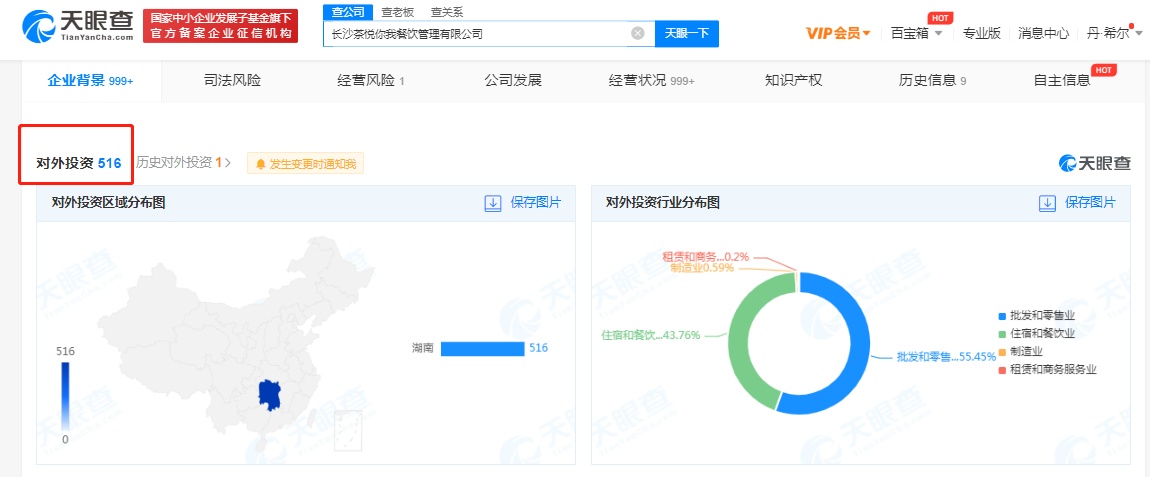Image resolution: width=1150 pixels, height=477 pixels.
Task: Click the 制造业0.59% chart label
Action: point(702,268)
